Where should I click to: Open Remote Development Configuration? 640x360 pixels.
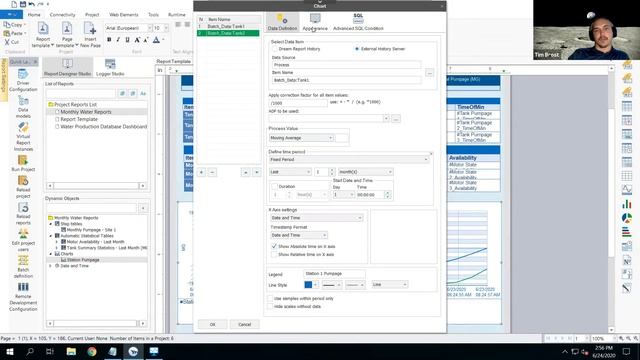pyautogui.click(x=23, y=296)
